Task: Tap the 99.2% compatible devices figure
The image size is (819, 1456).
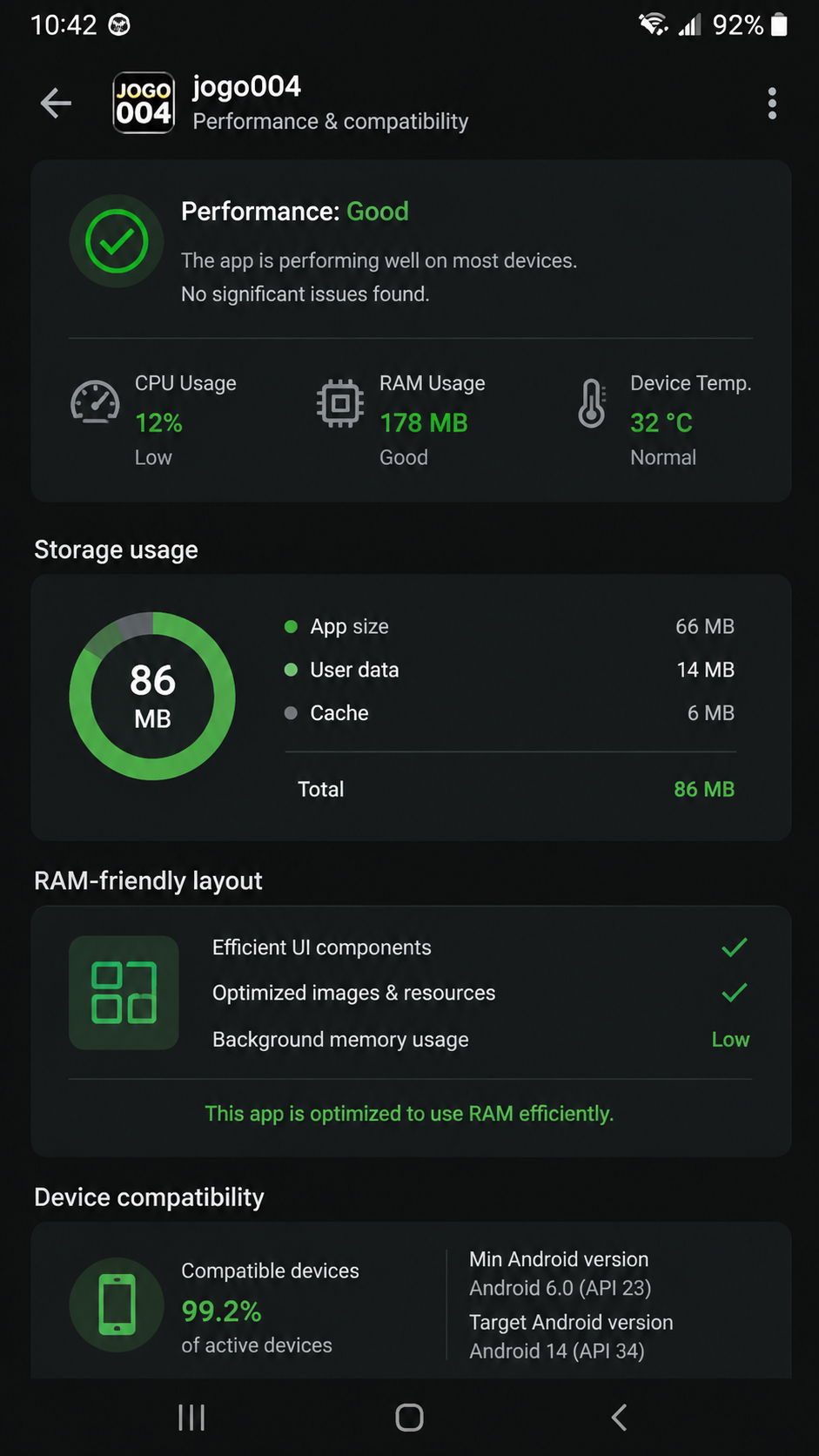Action: [x=222, y=1311]
